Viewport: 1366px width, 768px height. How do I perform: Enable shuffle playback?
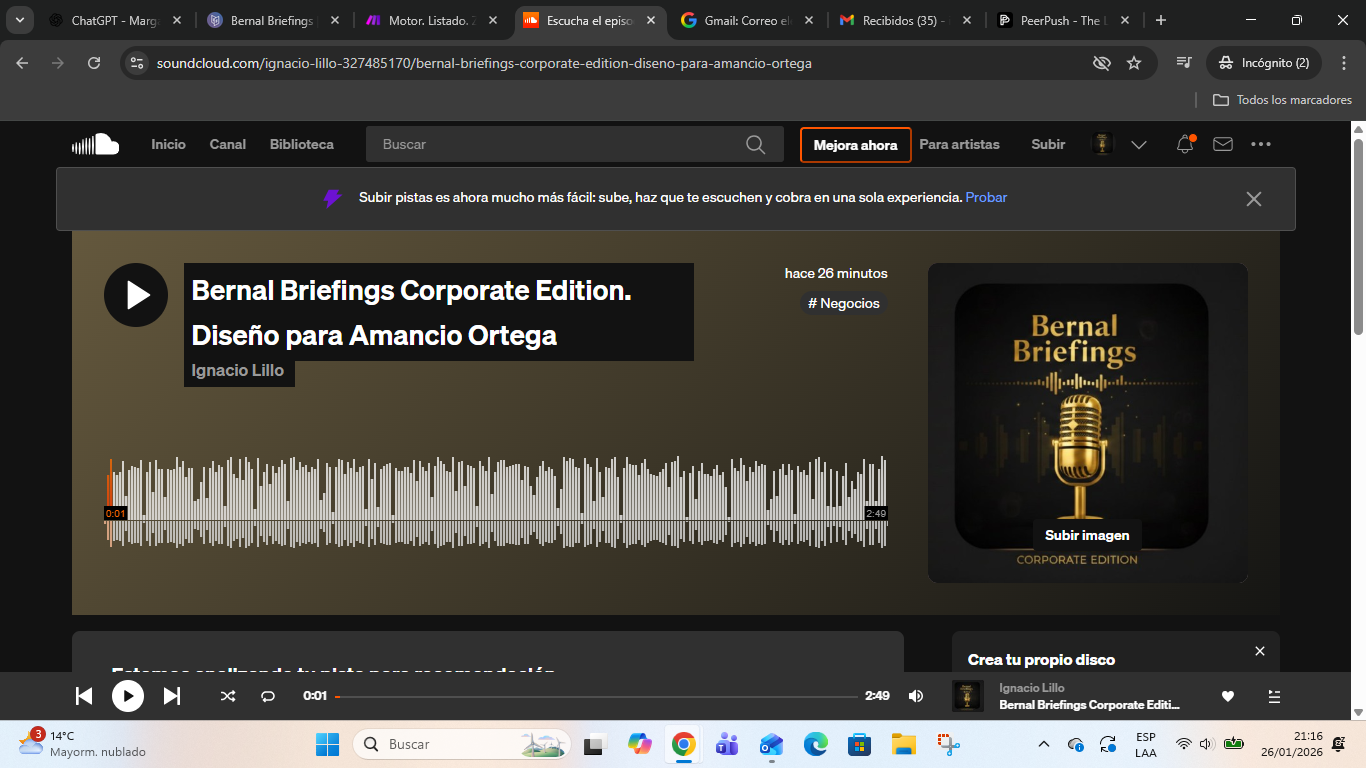pos(228,695)
